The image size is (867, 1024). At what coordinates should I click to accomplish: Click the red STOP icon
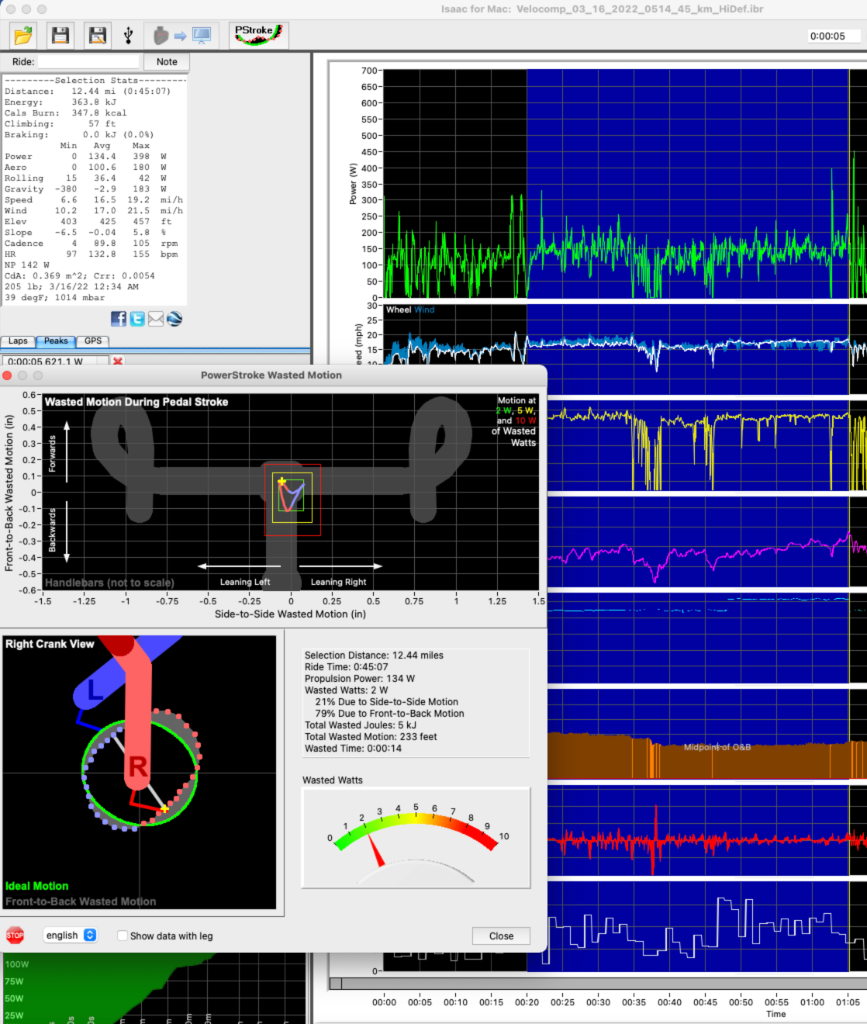pyautogui.click(x=15, y=934)
